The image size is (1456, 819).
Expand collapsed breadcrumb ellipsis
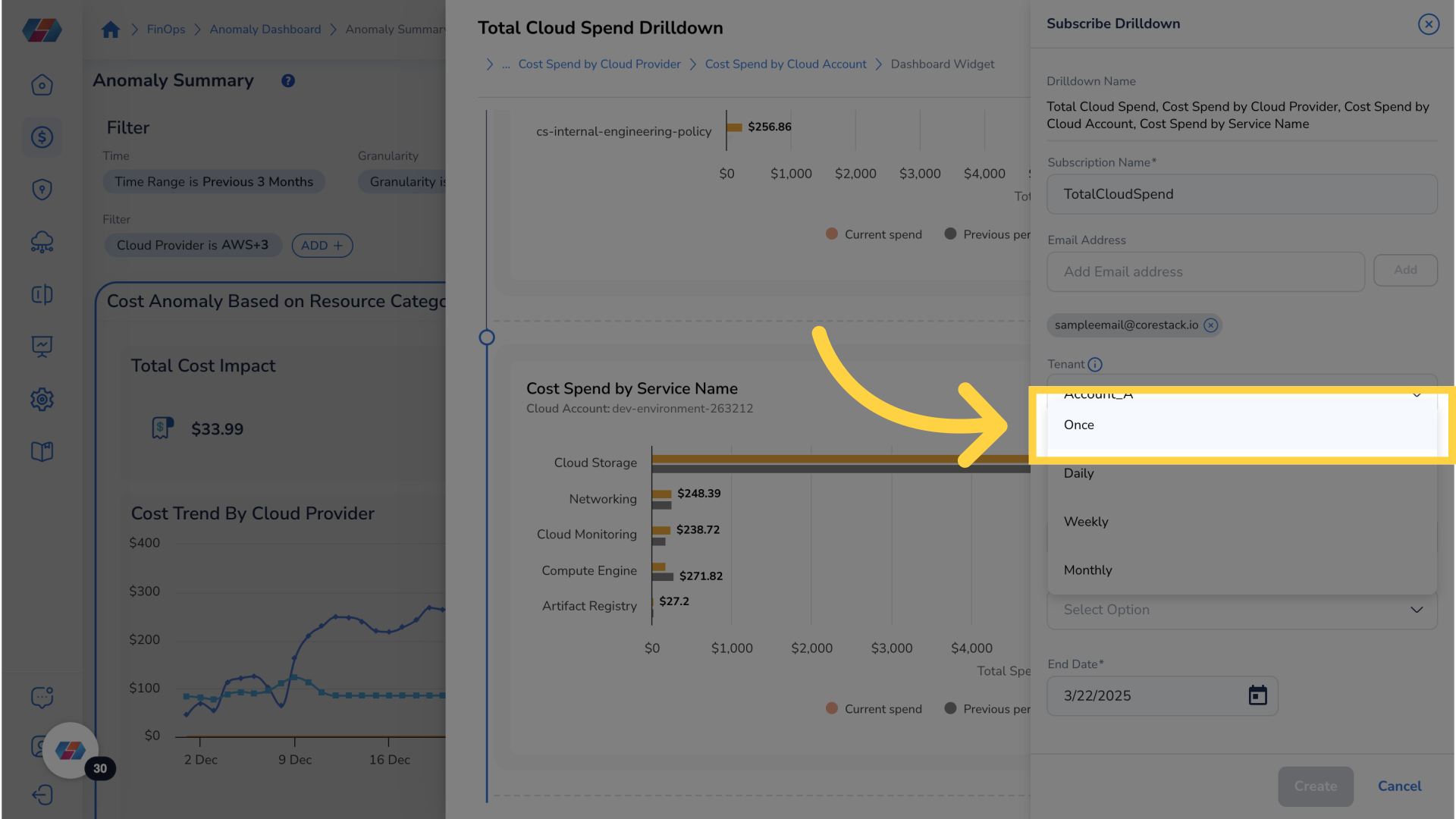506,64
